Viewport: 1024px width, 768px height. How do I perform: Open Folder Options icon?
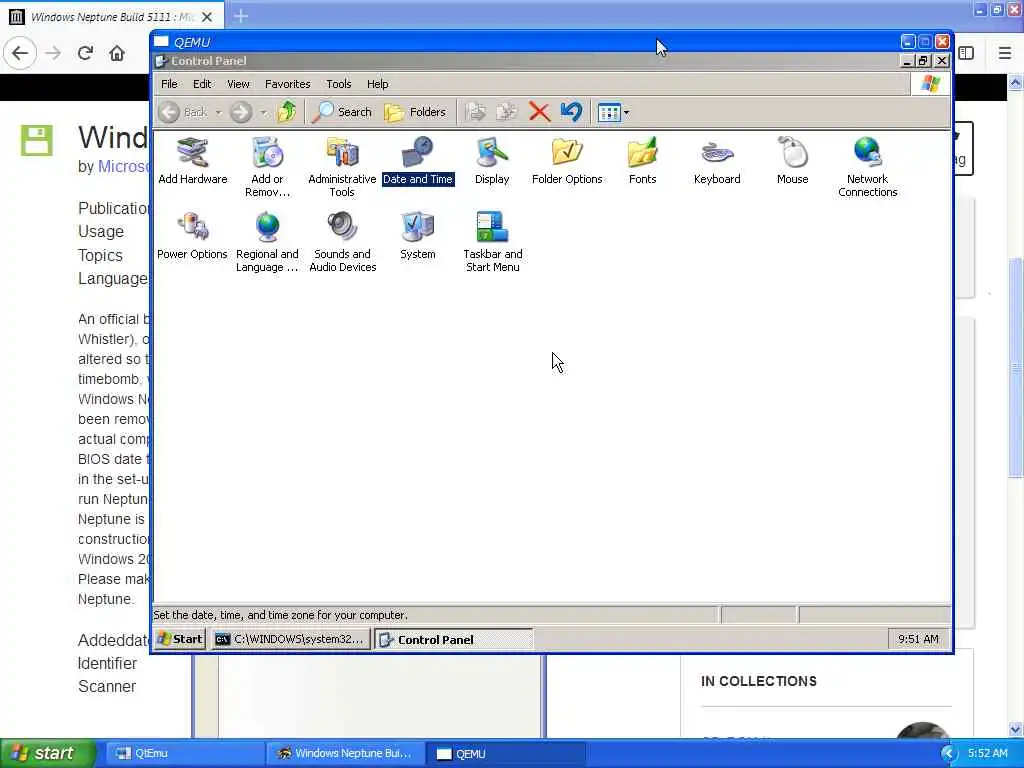pyautogui.click(x=567, y=161)
